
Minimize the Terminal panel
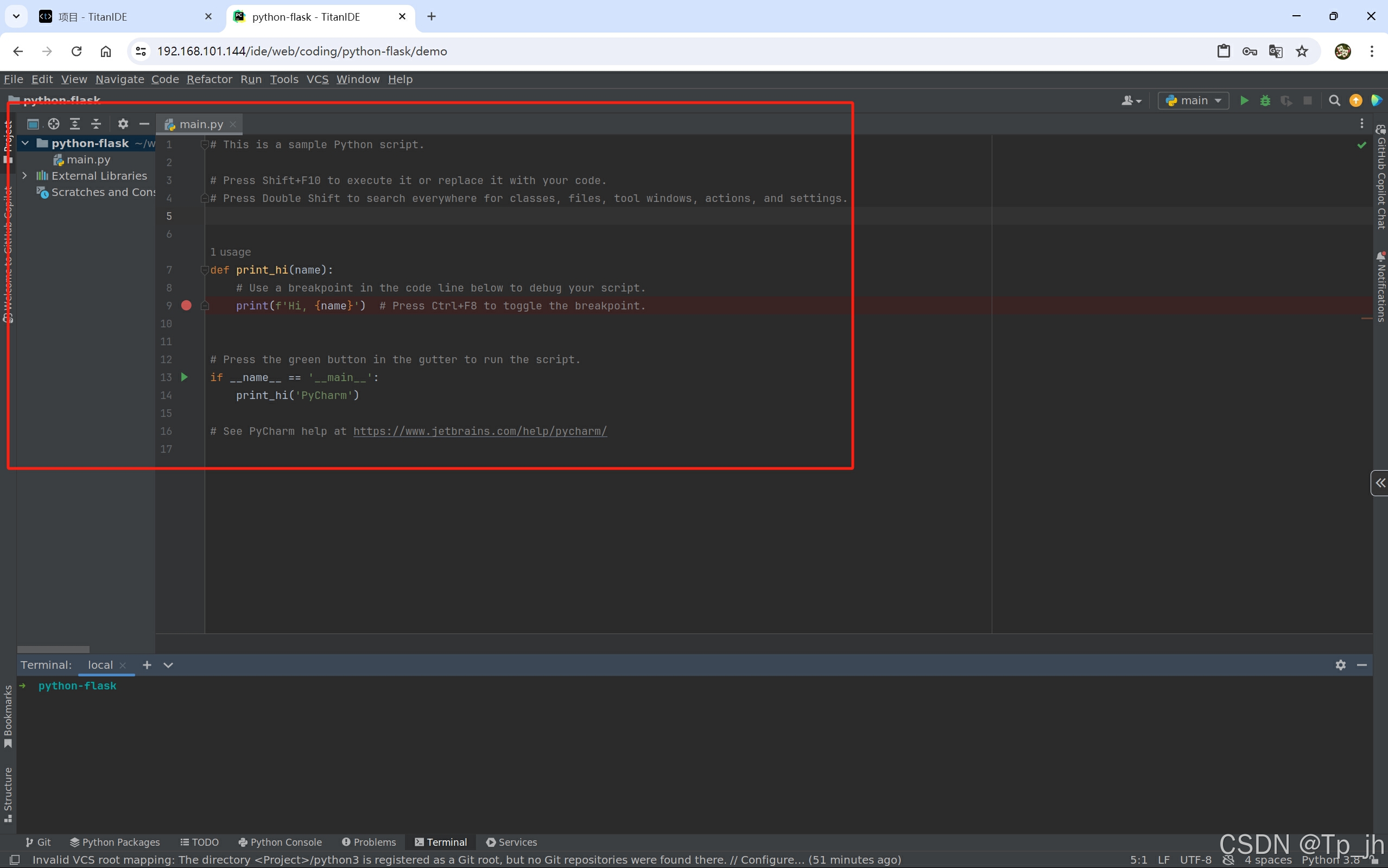1361,665
